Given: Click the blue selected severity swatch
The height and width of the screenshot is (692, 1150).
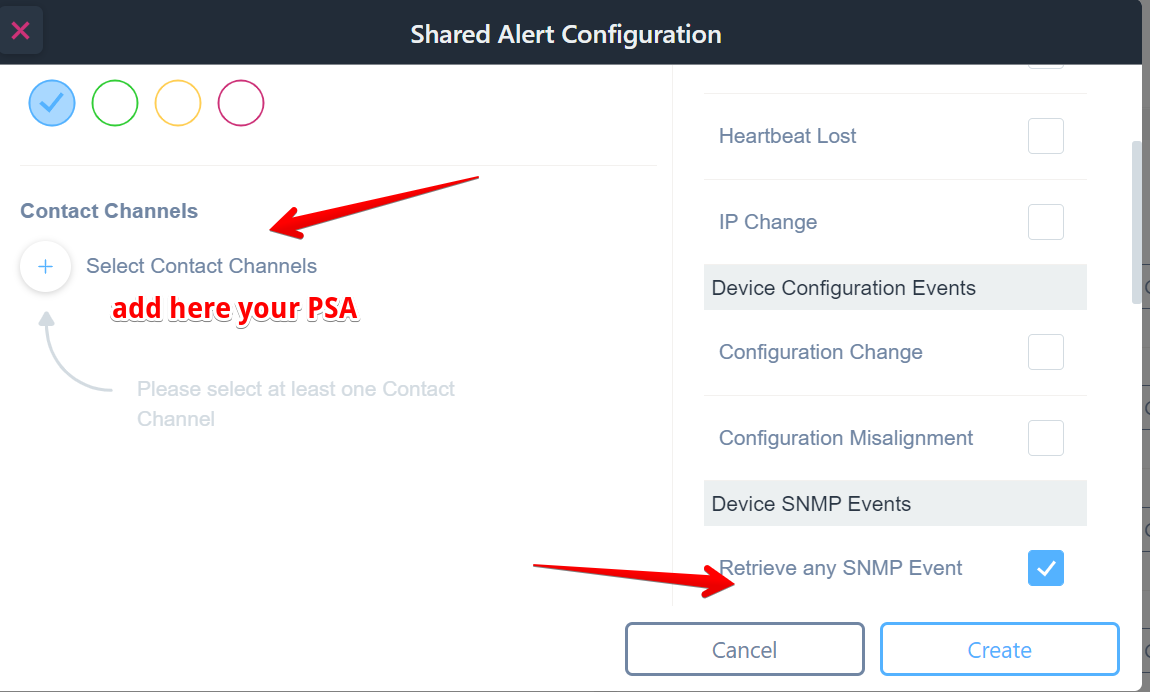Looking at the screenshot, I should 52,103.
